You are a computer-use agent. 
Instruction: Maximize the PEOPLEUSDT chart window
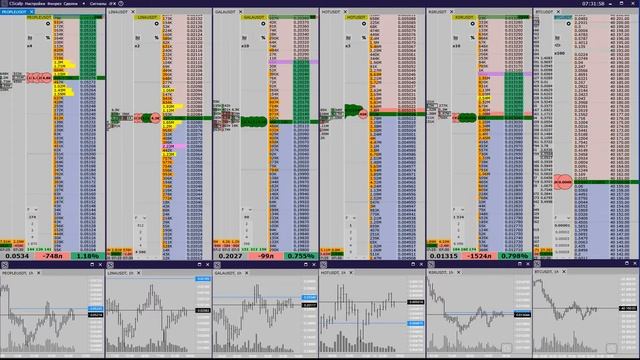tap(92, 264)
